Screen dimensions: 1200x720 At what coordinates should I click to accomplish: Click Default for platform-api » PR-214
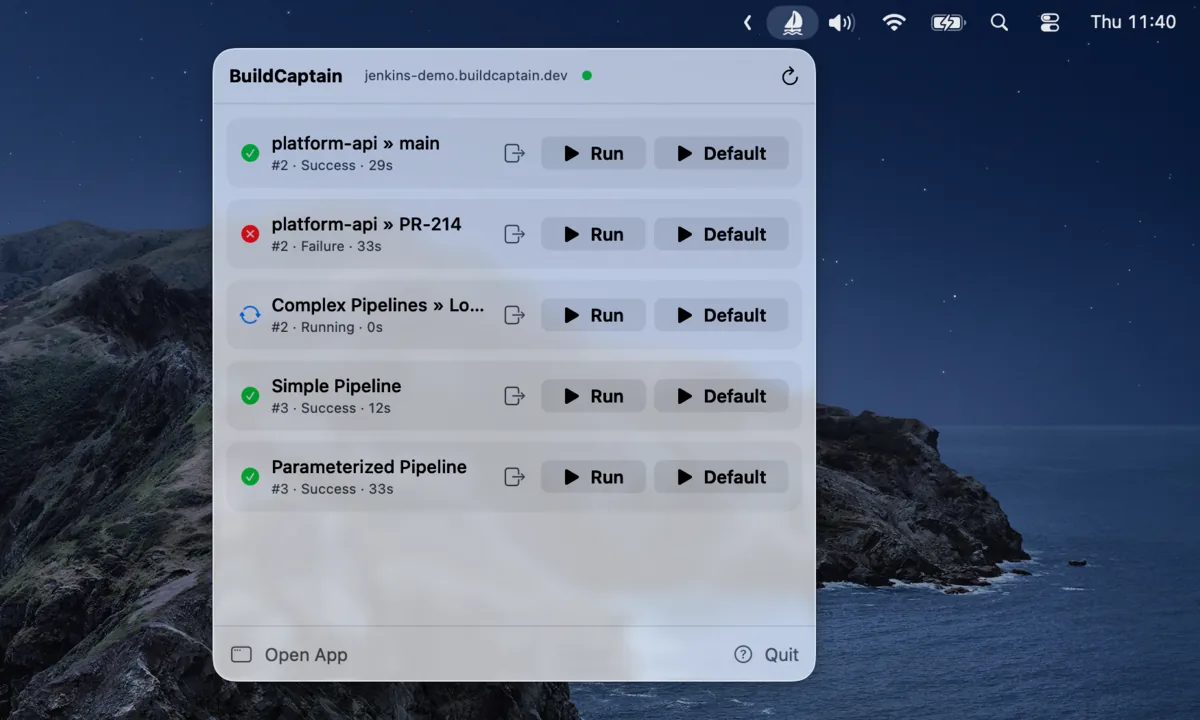[x=721, y=234]
